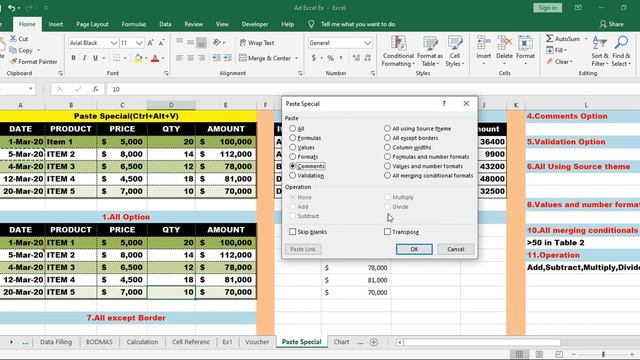The width and height of the screenshot is (640, 360).
Task: Click Cancel in Paste Special dialog
Action: coord(456,249)
